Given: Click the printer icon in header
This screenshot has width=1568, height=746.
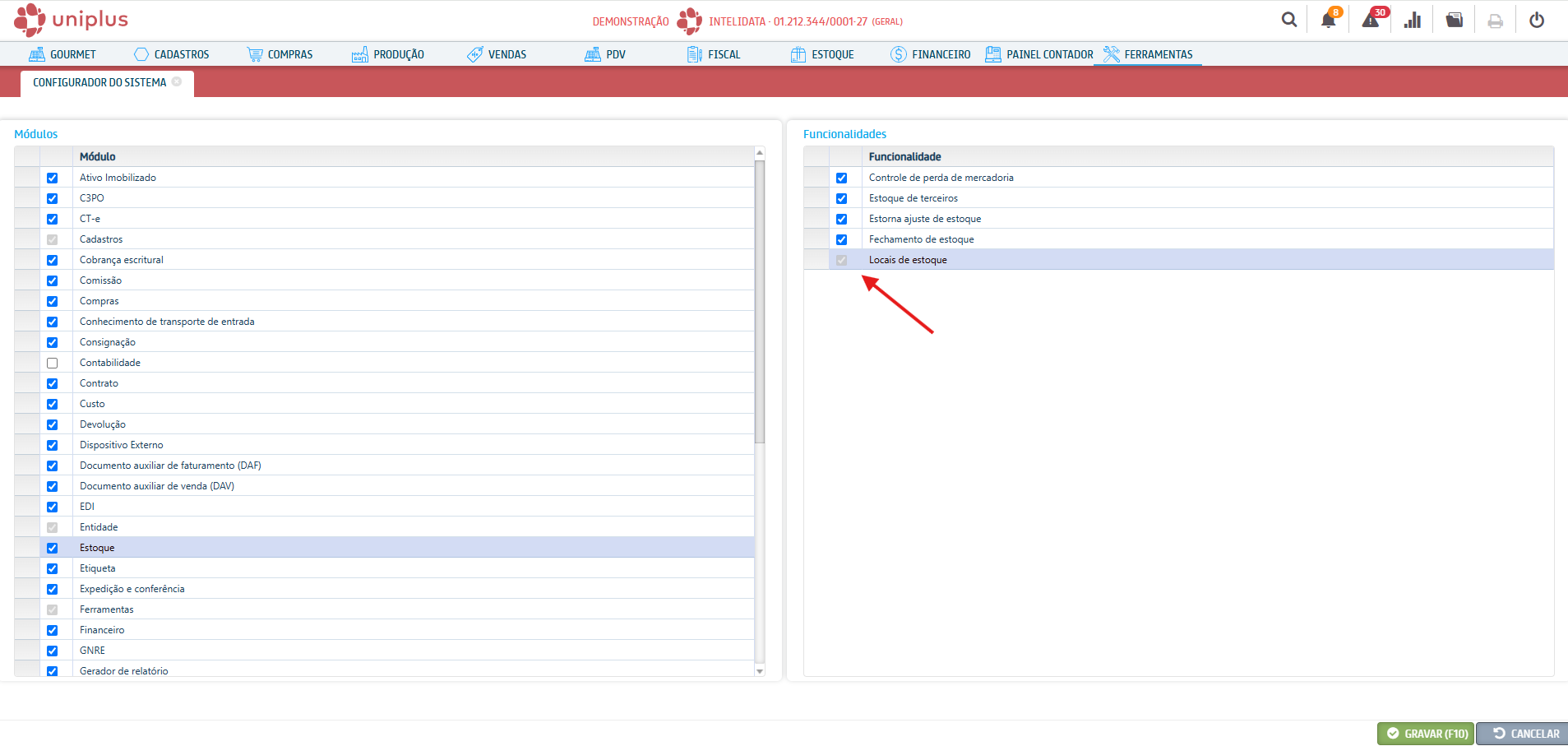Looking at the screenshot, I should point(1495,21).
